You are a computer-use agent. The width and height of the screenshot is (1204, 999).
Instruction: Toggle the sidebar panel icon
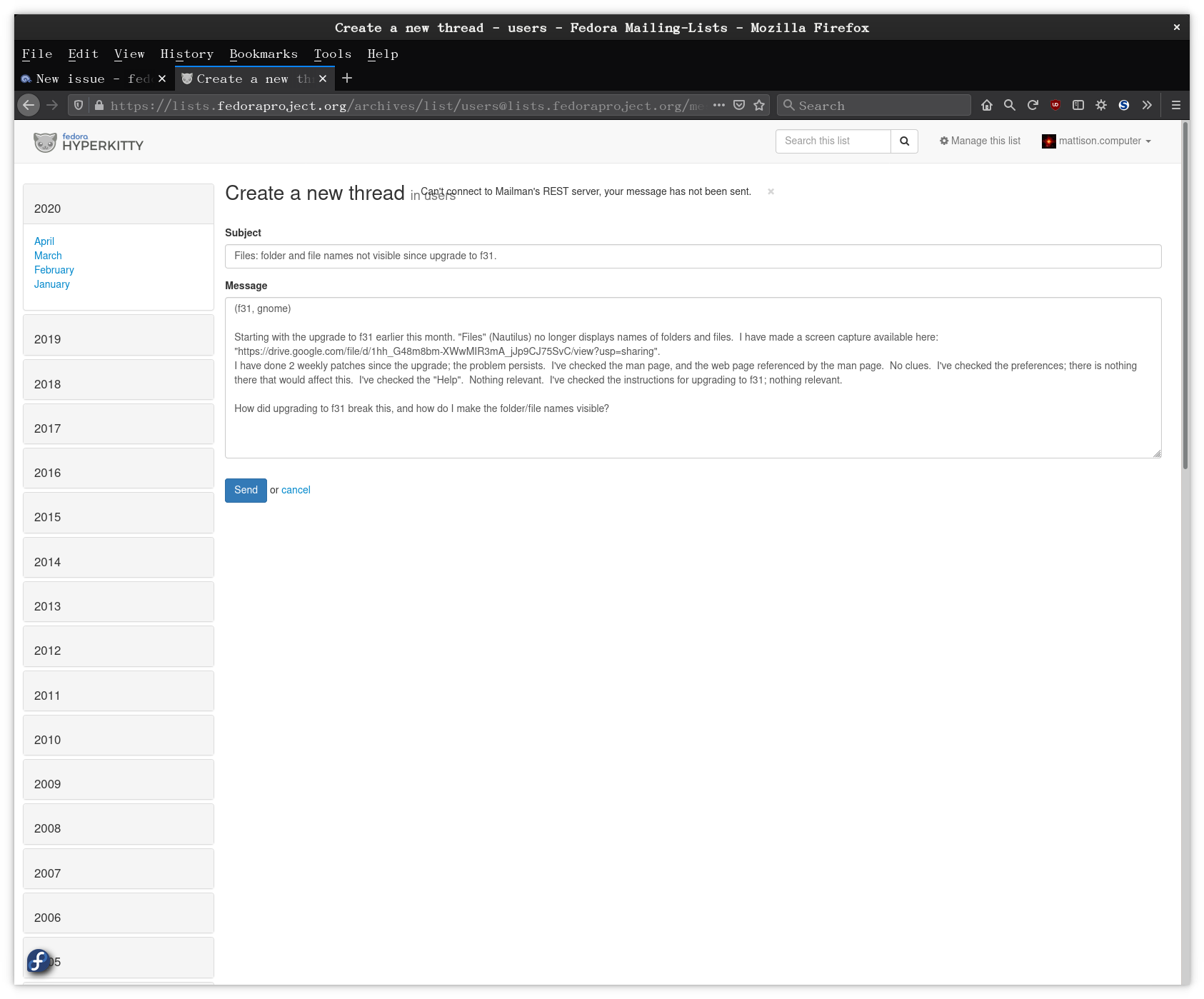coord(1078,105)
